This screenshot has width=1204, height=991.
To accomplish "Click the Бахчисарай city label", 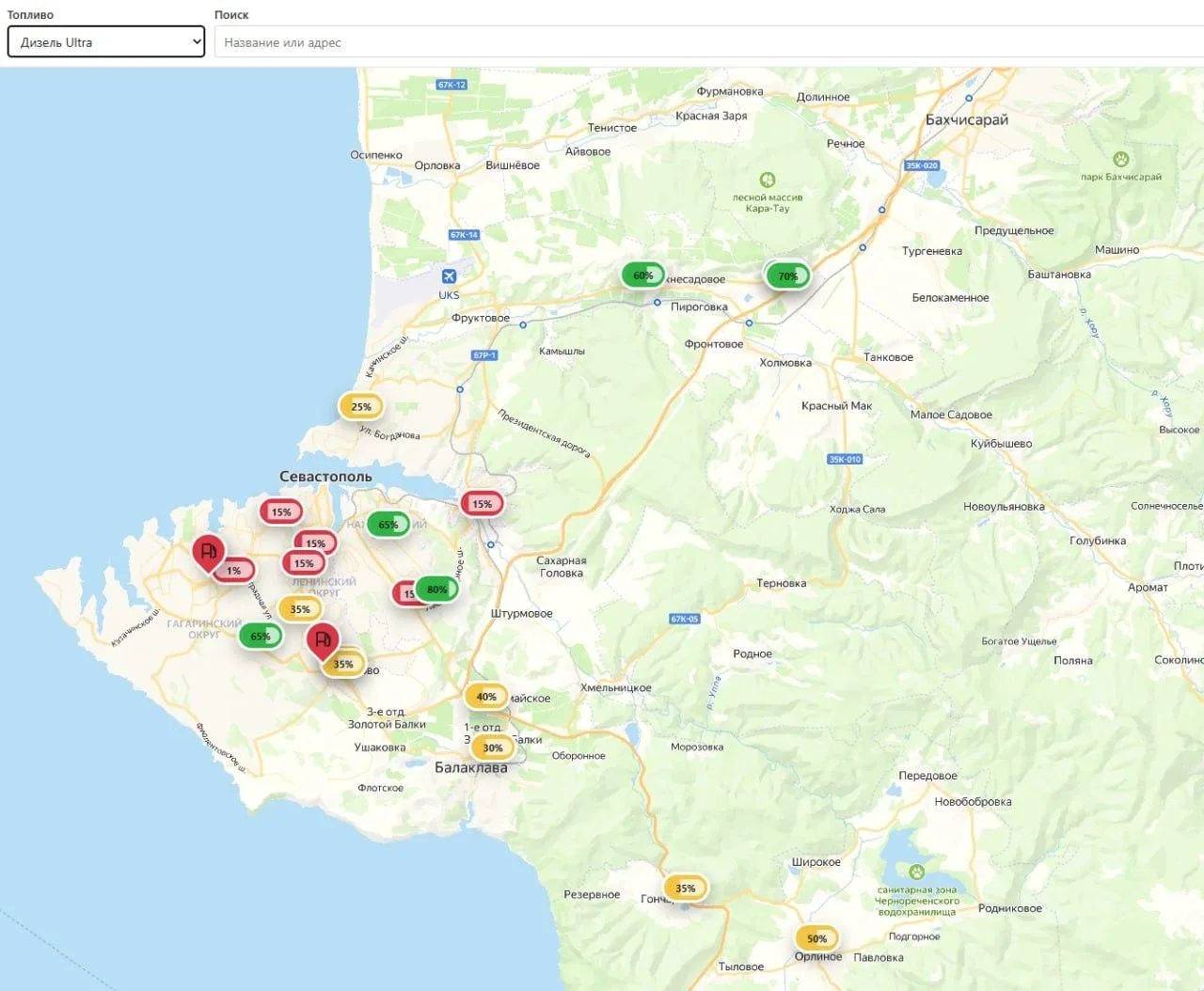I will pos(966,119).
